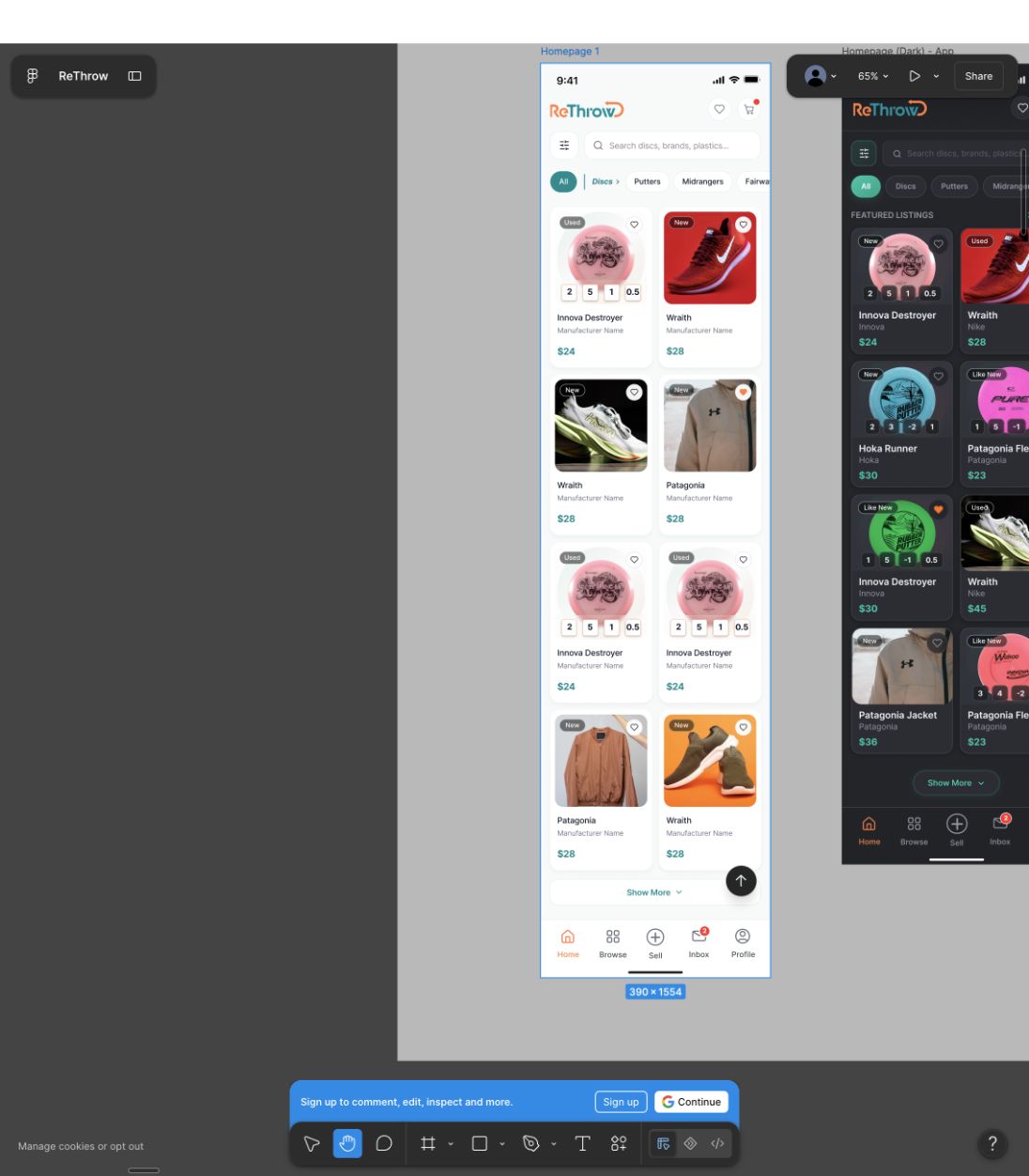Click the shopping cart icon in light header

pyautogui.click(x=749, y=109)
